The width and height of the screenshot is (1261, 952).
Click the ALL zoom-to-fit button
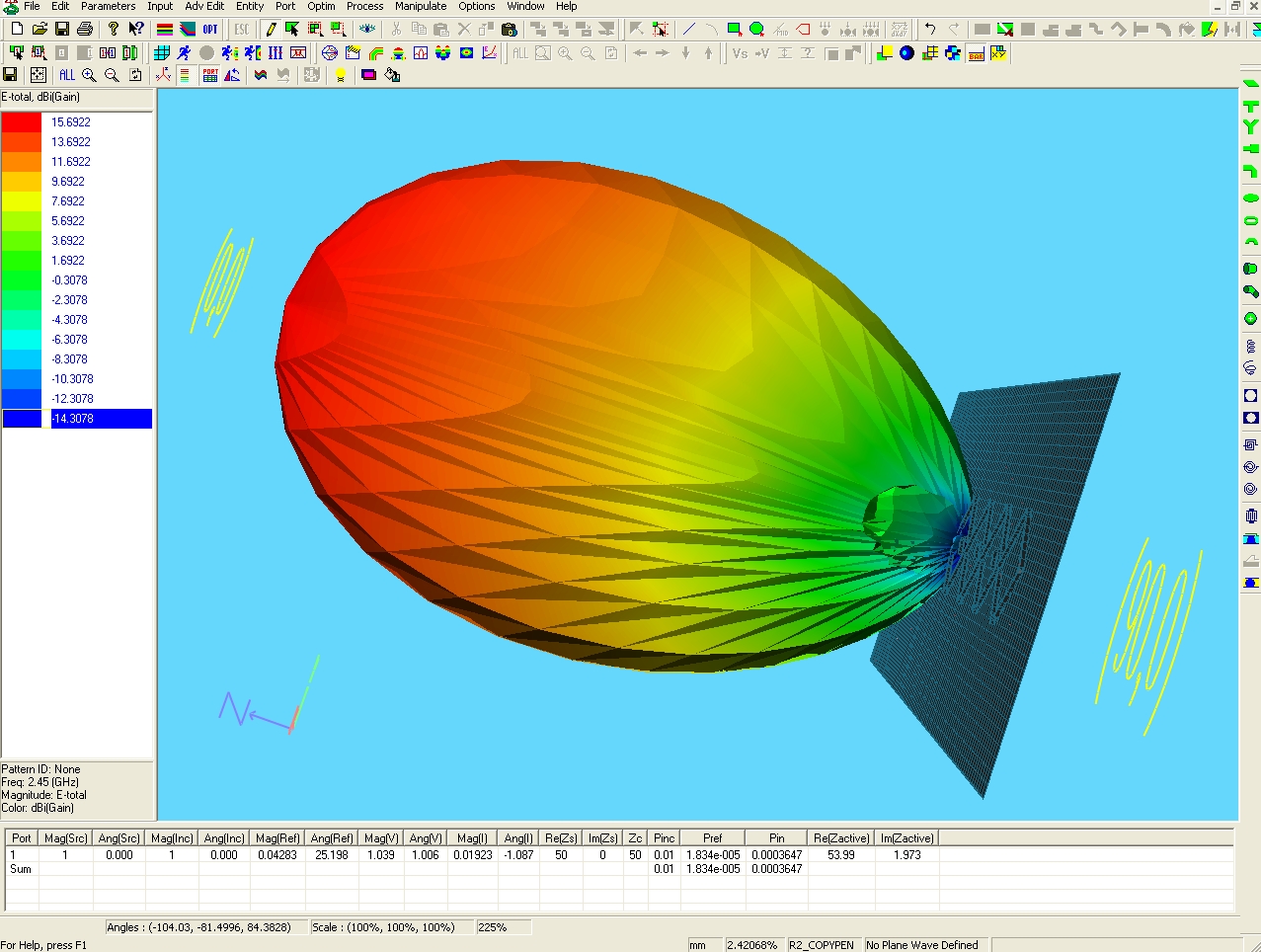click(67, 75)
